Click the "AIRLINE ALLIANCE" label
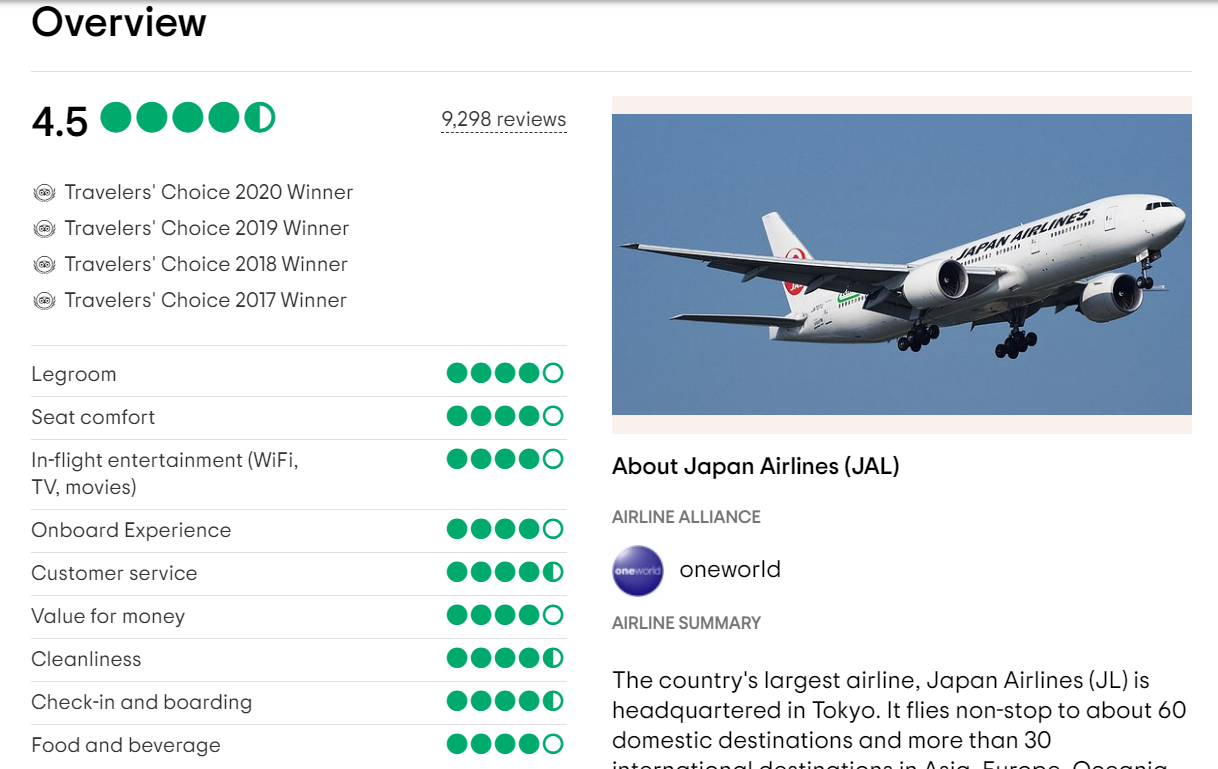The height and width of the screenshot is (769, 1218). click(x=686, y=517)
